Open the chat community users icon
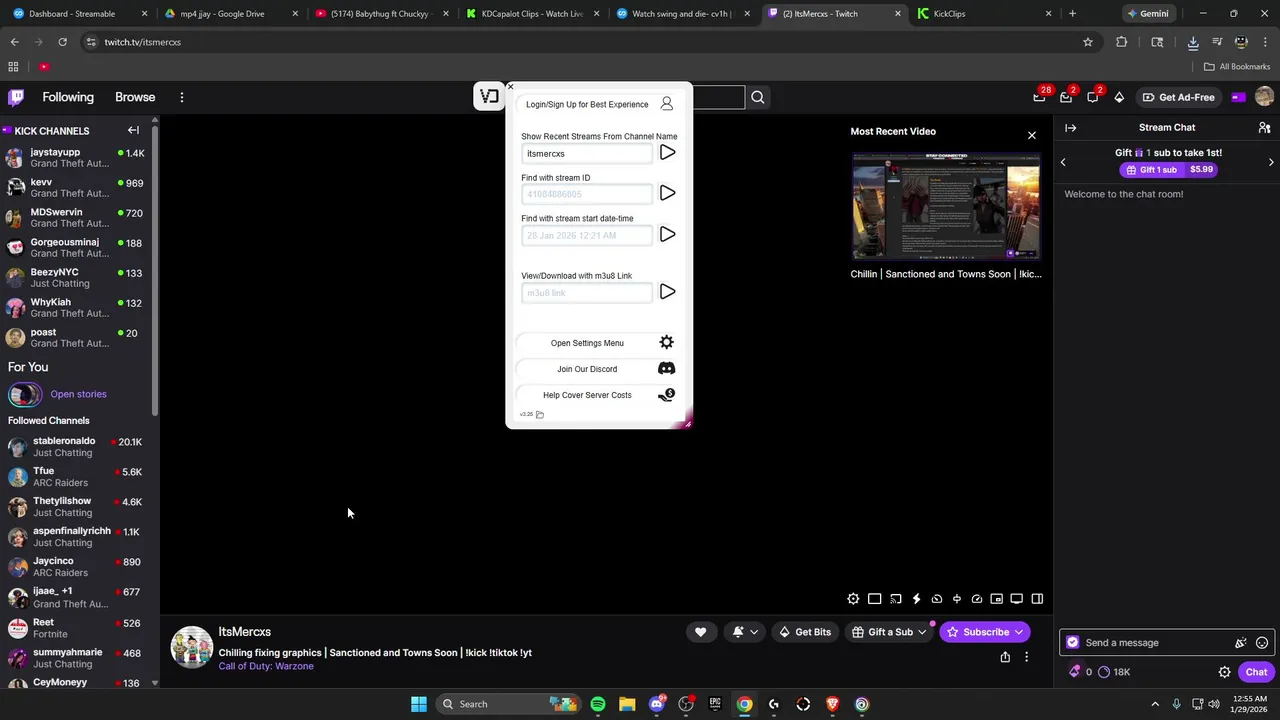This screenshot has height=720, width=1280. pos(1264,128)
